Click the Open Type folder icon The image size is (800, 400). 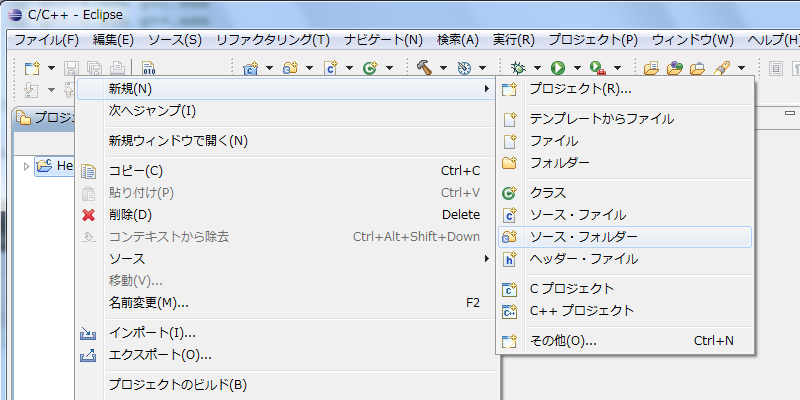coord(652,68)
